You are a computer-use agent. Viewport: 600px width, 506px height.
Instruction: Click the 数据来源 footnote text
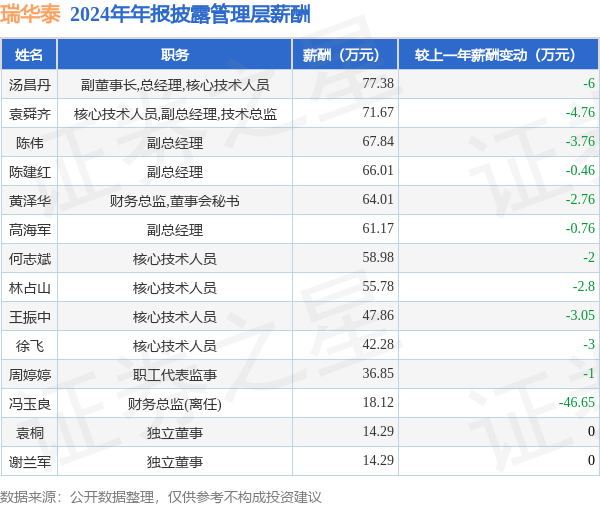[x=161, y=497]
